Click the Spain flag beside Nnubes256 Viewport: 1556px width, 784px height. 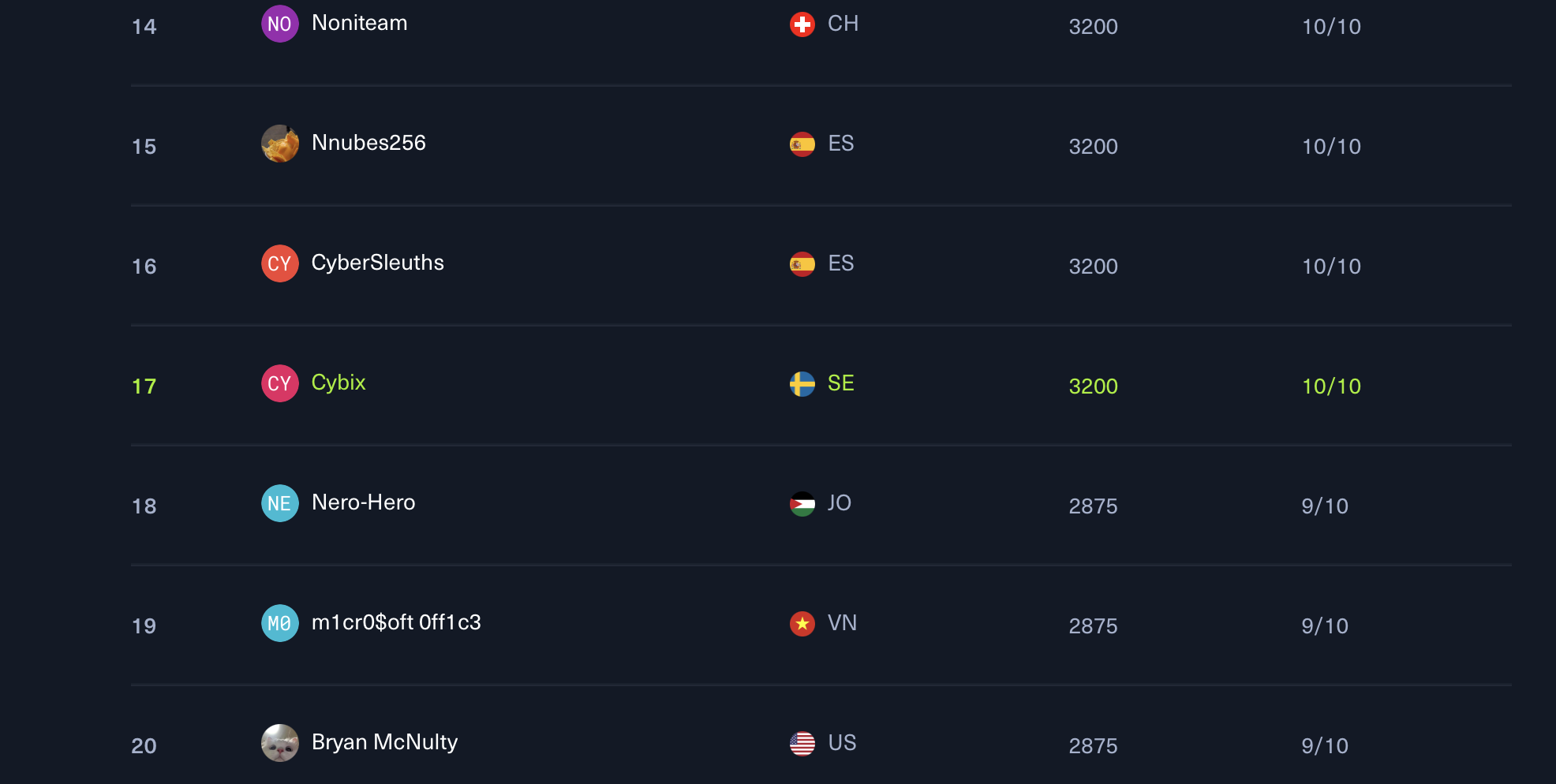(x=802, y=144)
